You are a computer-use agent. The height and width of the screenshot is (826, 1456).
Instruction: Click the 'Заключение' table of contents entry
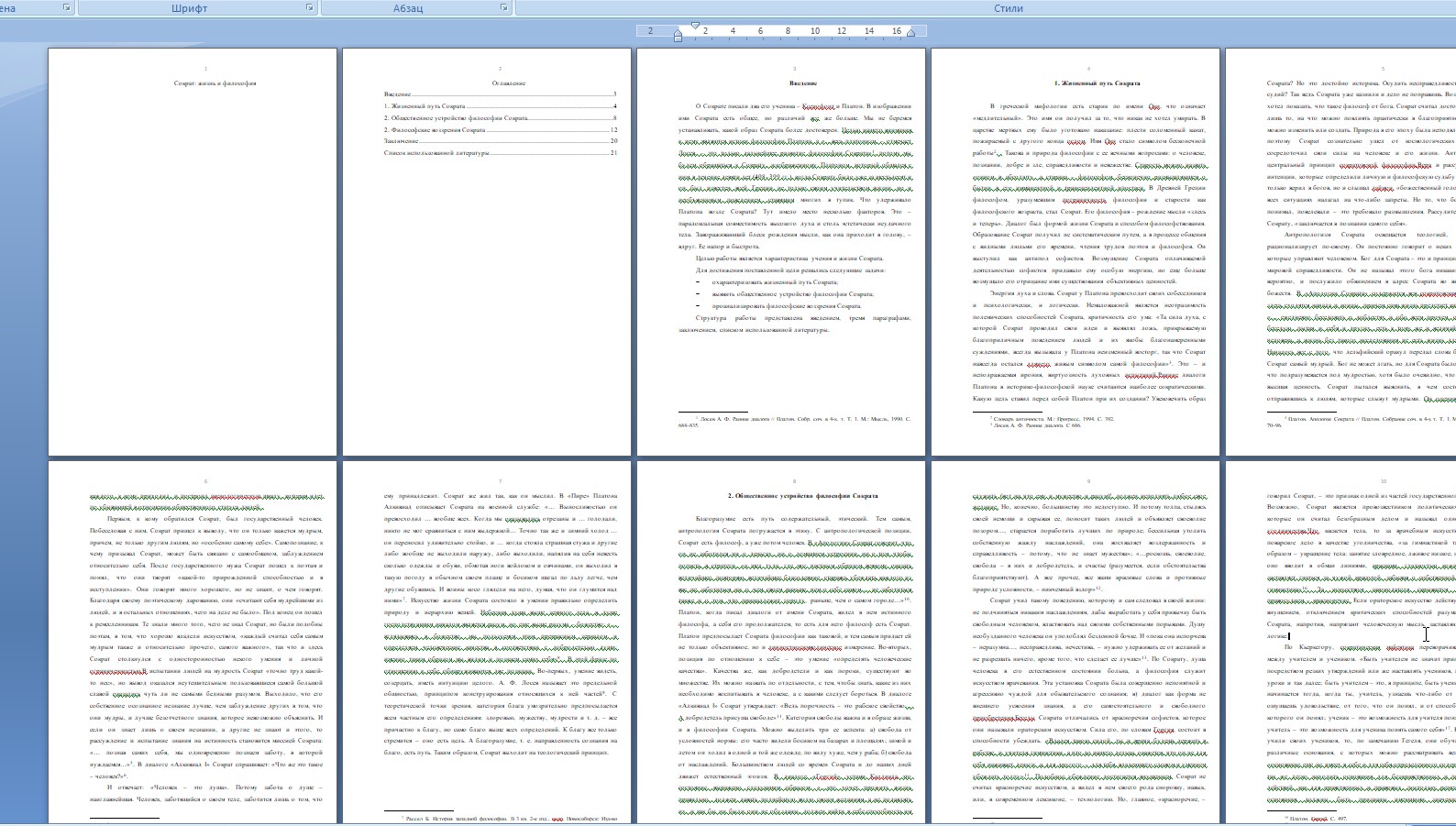pos(402,141)
